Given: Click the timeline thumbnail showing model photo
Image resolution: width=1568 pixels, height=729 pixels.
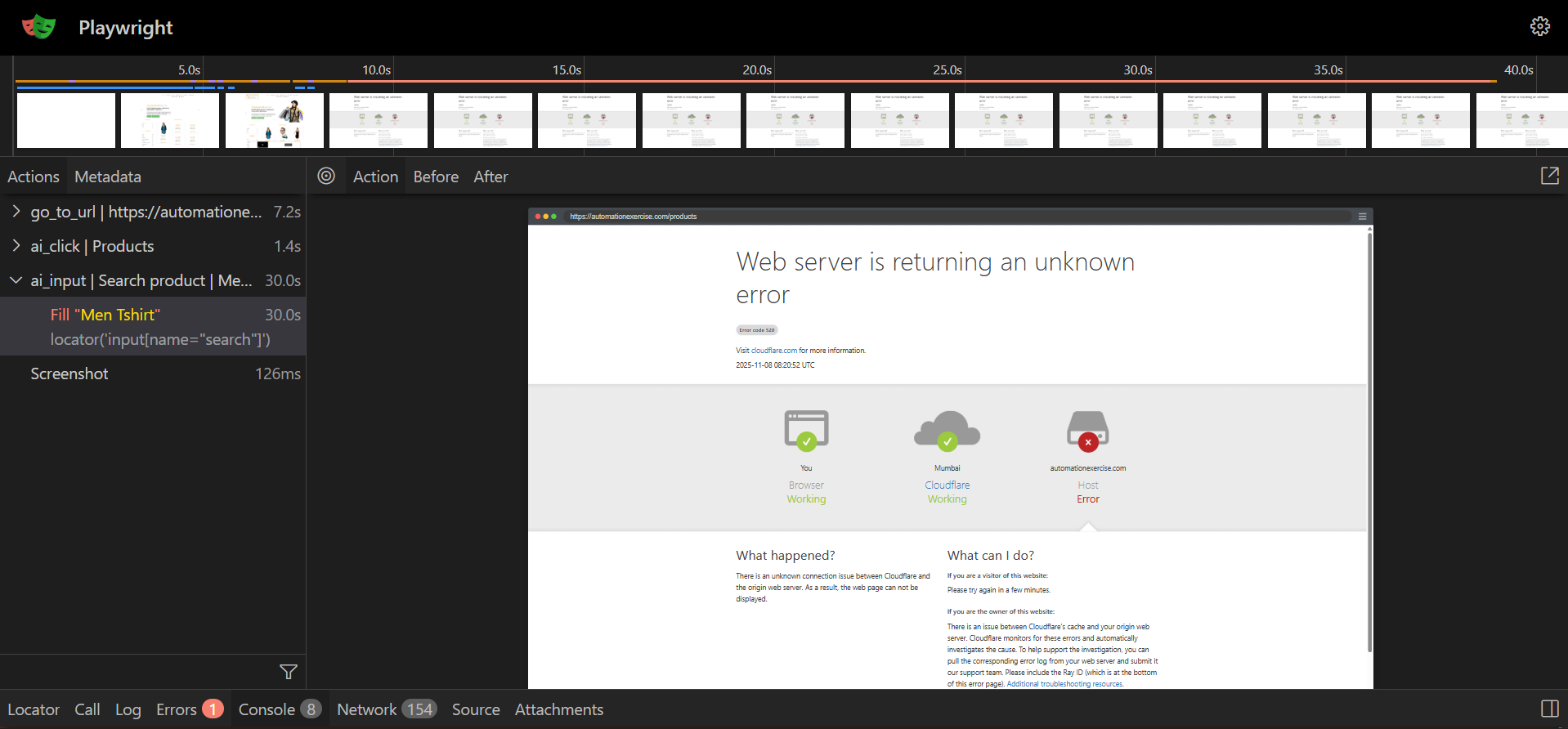Looking at the screenshot, I should (x=275, y=120).
